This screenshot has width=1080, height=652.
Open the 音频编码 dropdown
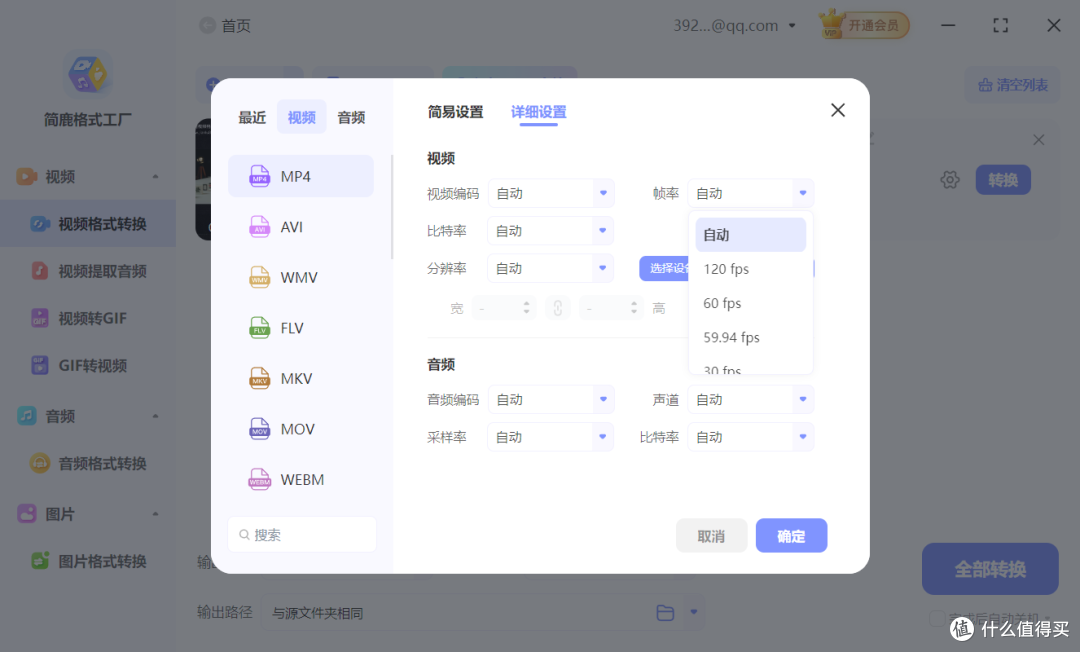pos(551,399)
